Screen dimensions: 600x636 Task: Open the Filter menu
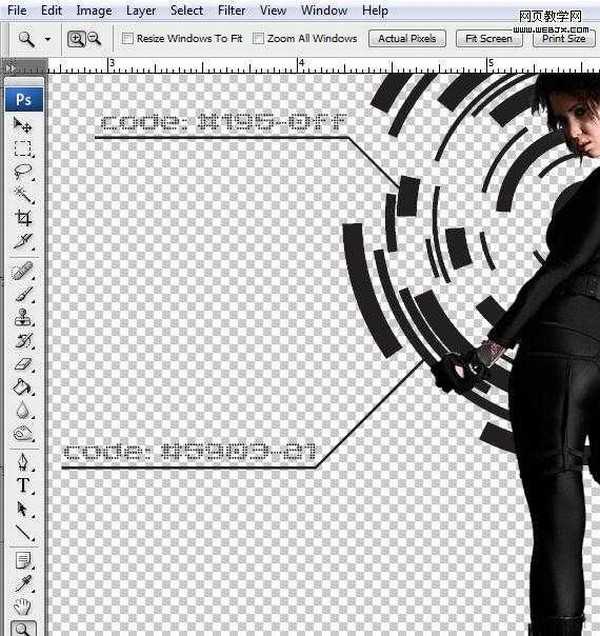231,10
